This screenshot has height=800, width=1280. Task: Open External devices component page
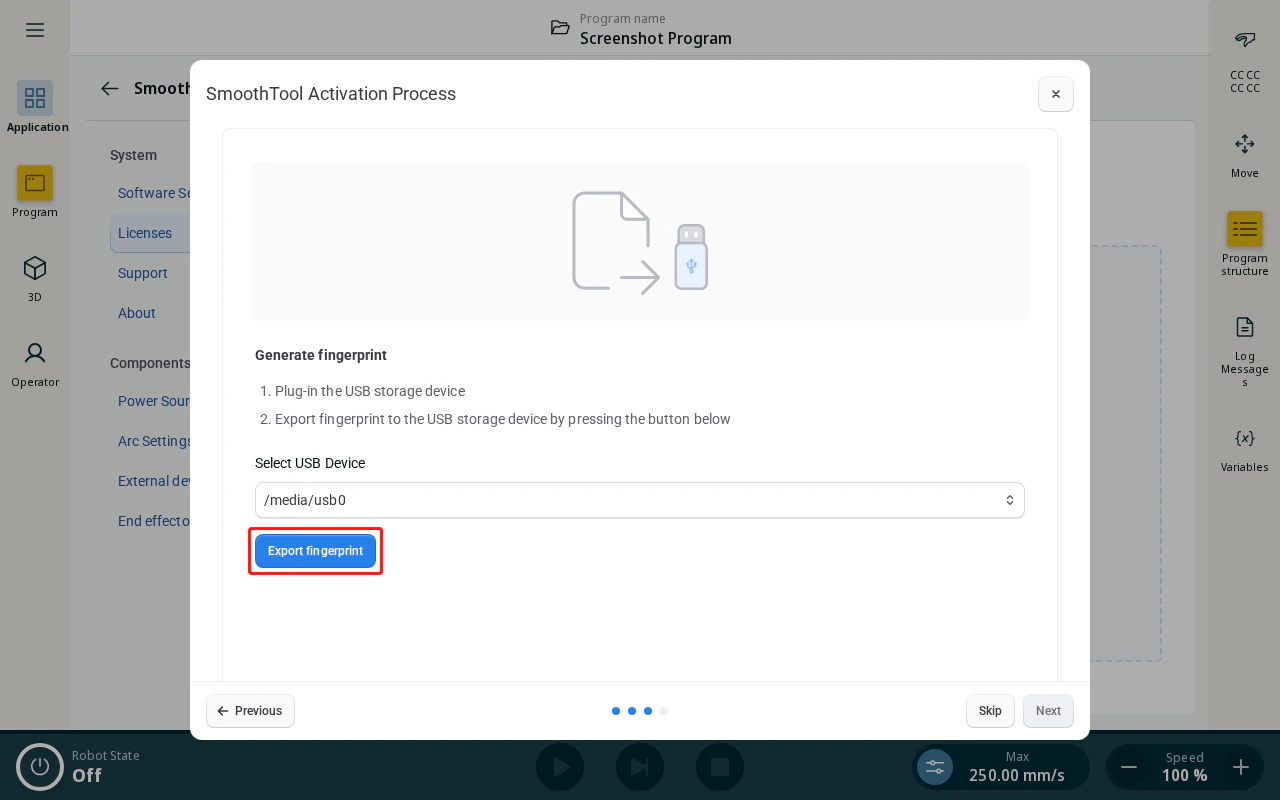tap(154, 481)
